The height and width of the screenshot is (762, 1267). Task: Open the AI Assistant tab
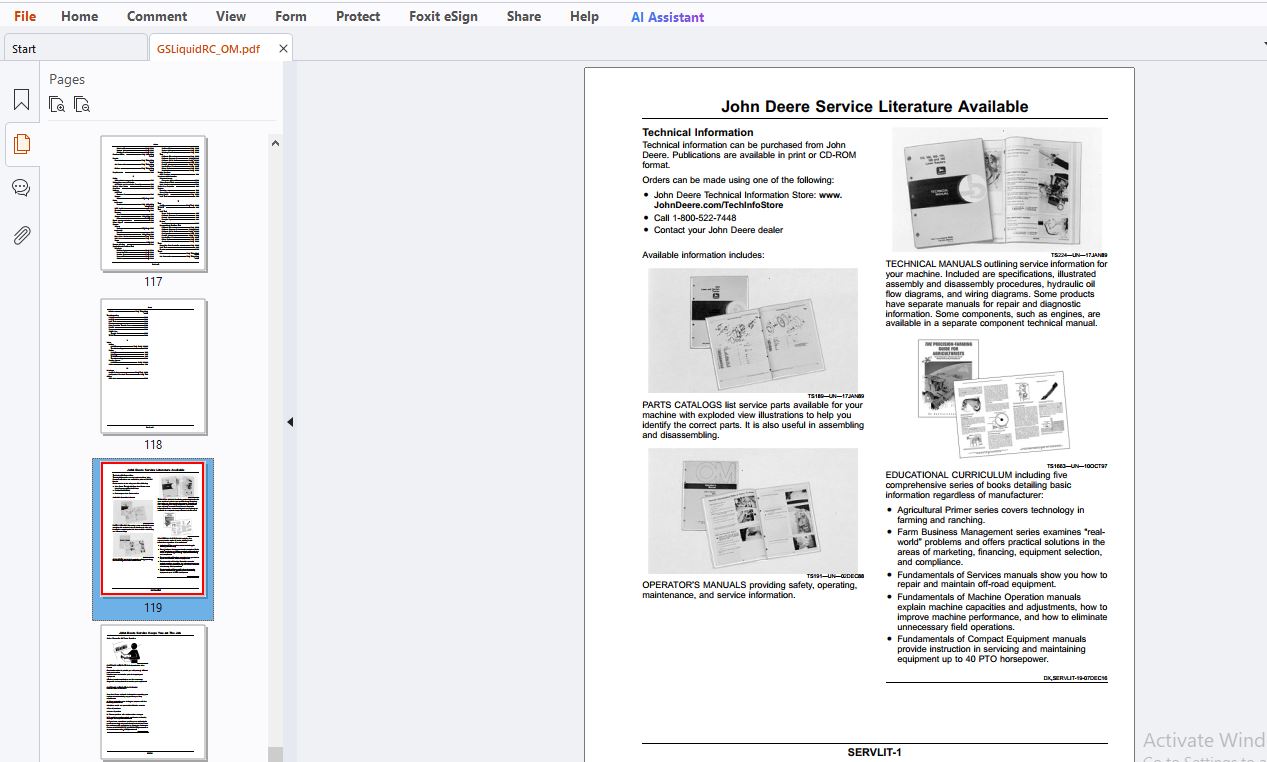tap(667, 17)
